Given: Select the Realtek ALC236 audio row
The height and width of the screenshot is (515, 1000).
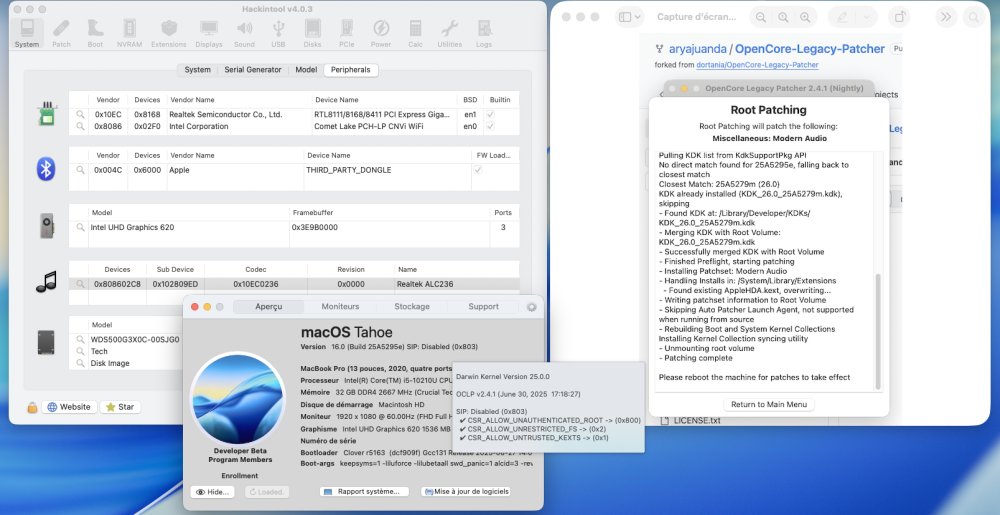Looking at the screenshot, I should click(294, 284).
